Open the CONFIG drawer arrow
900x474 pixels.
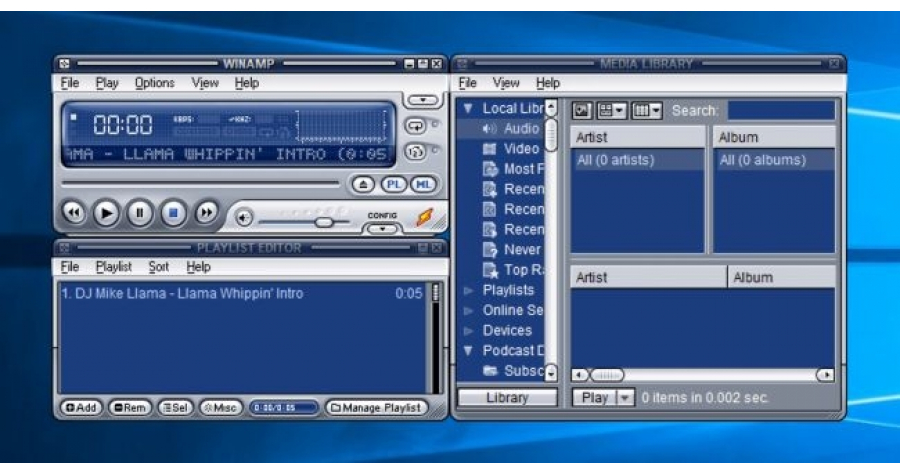pos(382,229)
